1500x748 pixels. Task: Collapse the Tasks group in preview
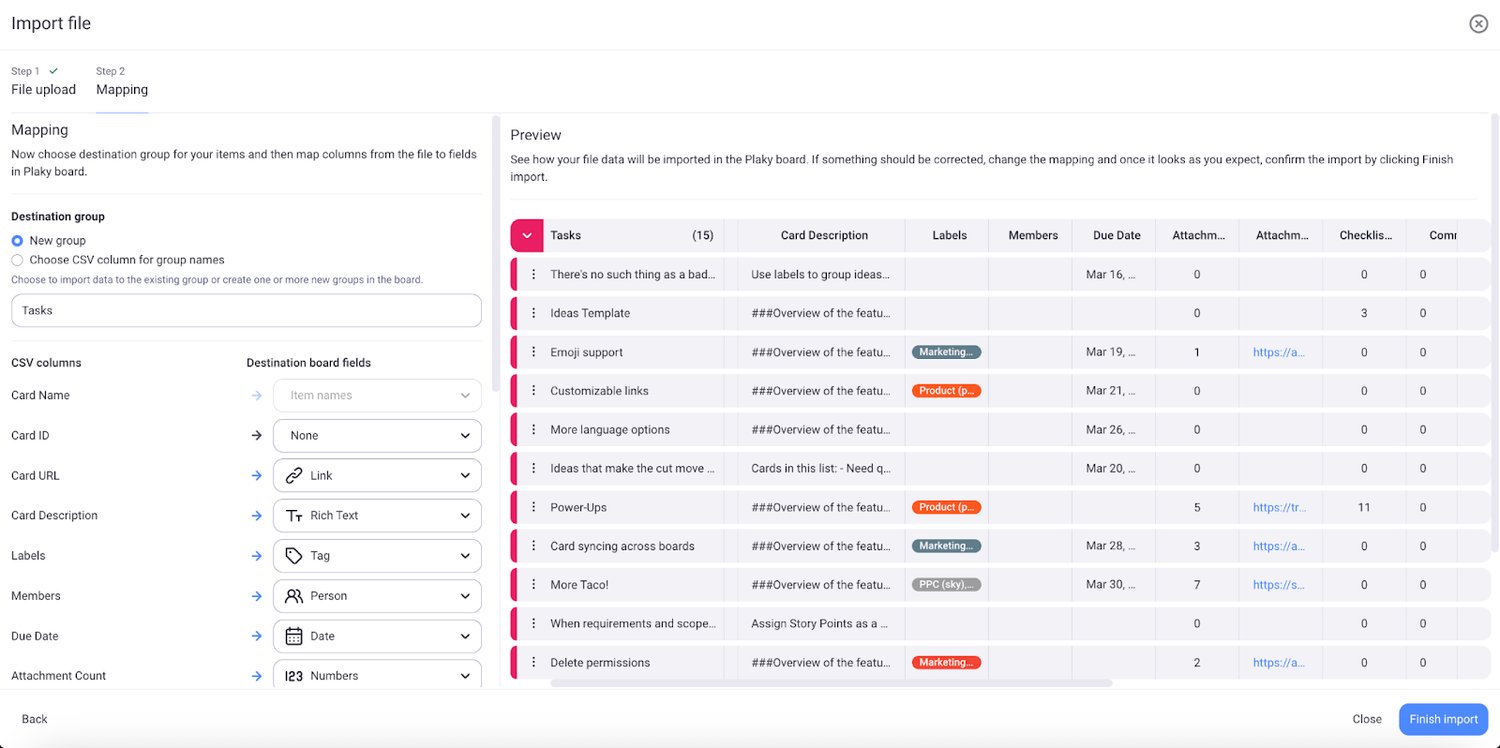click(x=527, y=236)
